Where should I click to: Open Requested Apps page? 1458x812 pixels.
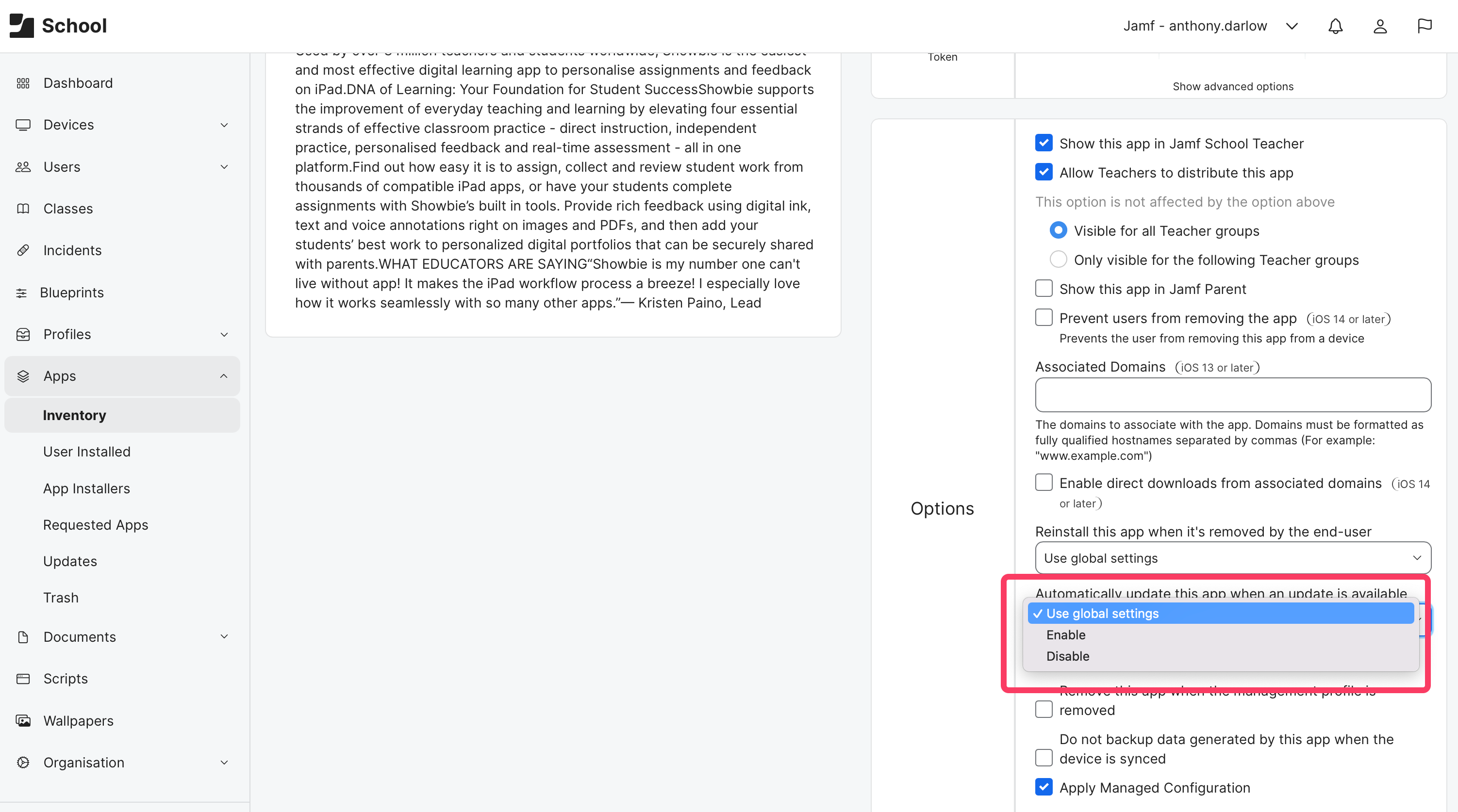[96, 525]
